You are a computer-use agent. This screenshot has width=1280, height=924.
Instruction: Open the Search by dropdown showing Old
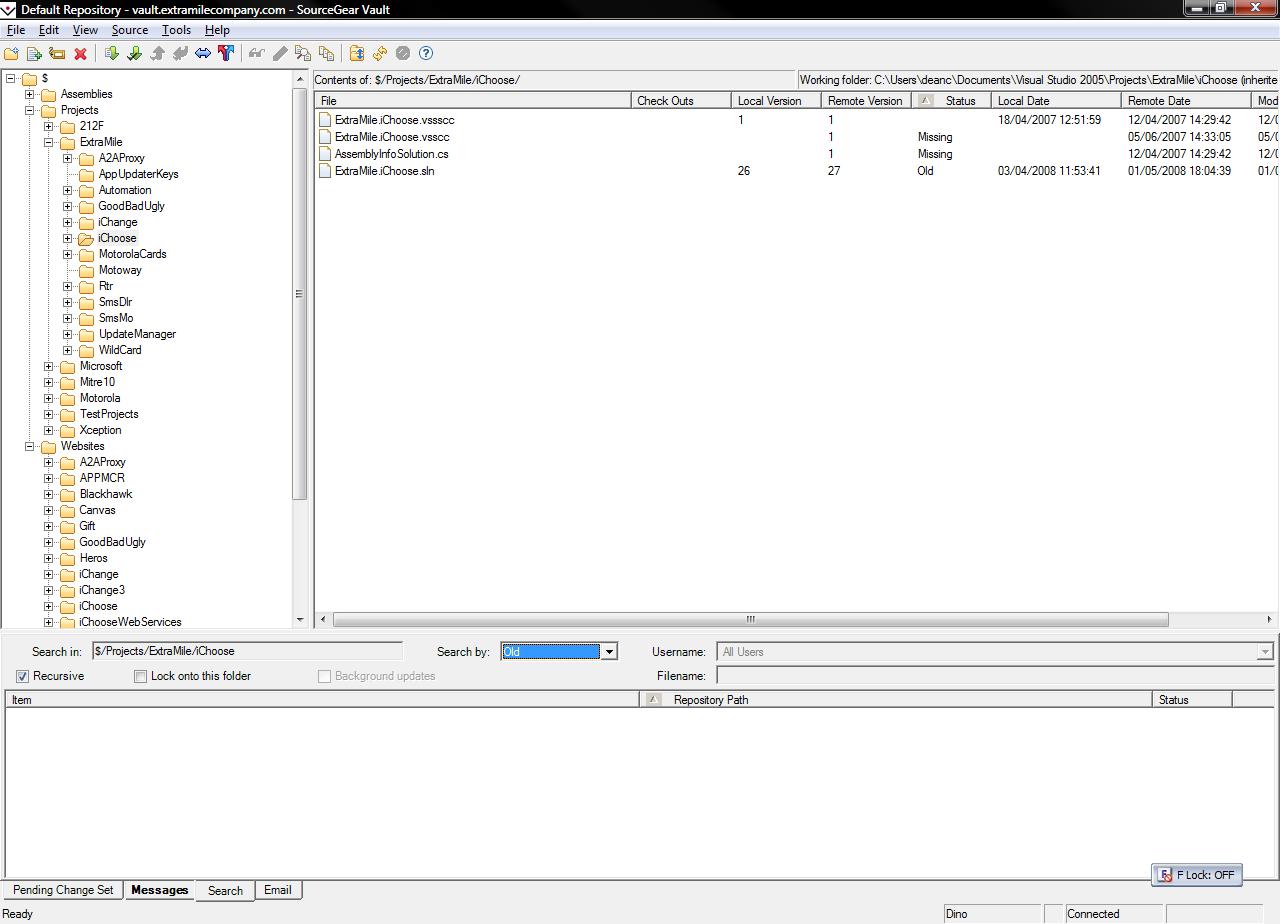tap(609, 652)
